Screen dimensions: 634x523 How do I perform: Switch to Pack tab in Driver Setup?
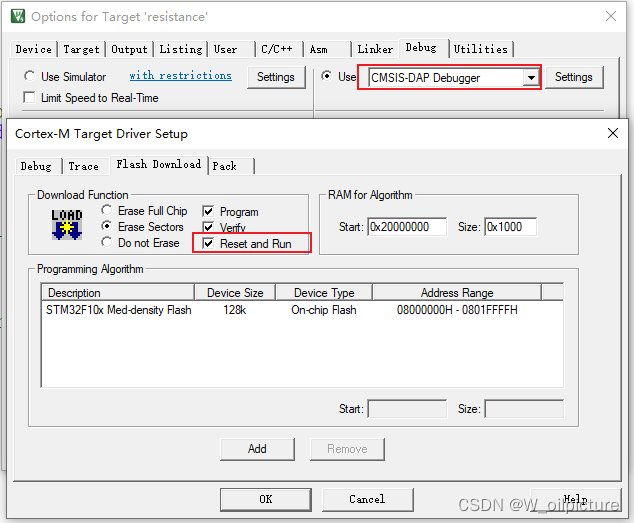pyautogui.click(x=230, y=166)
